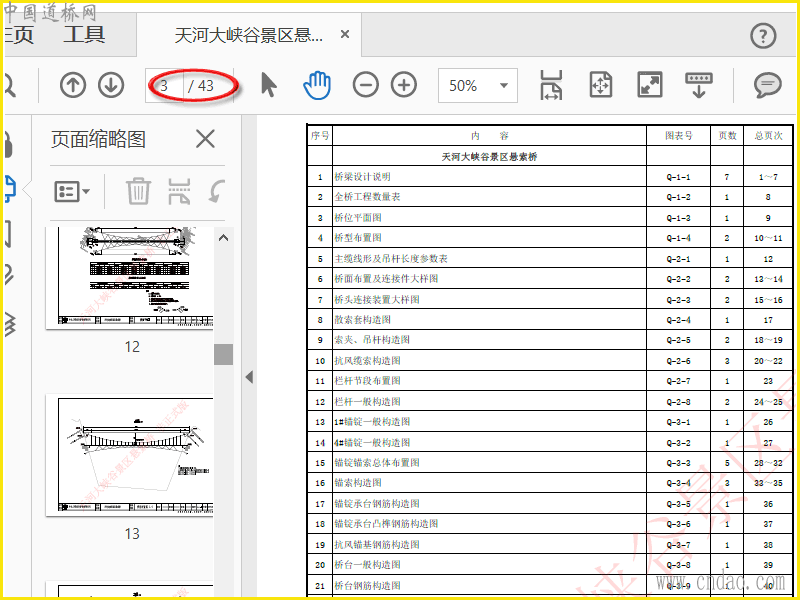Click the thumbnail panel print pages icon
The height and width of the screenshot is (600, 800).
point(179,191)
